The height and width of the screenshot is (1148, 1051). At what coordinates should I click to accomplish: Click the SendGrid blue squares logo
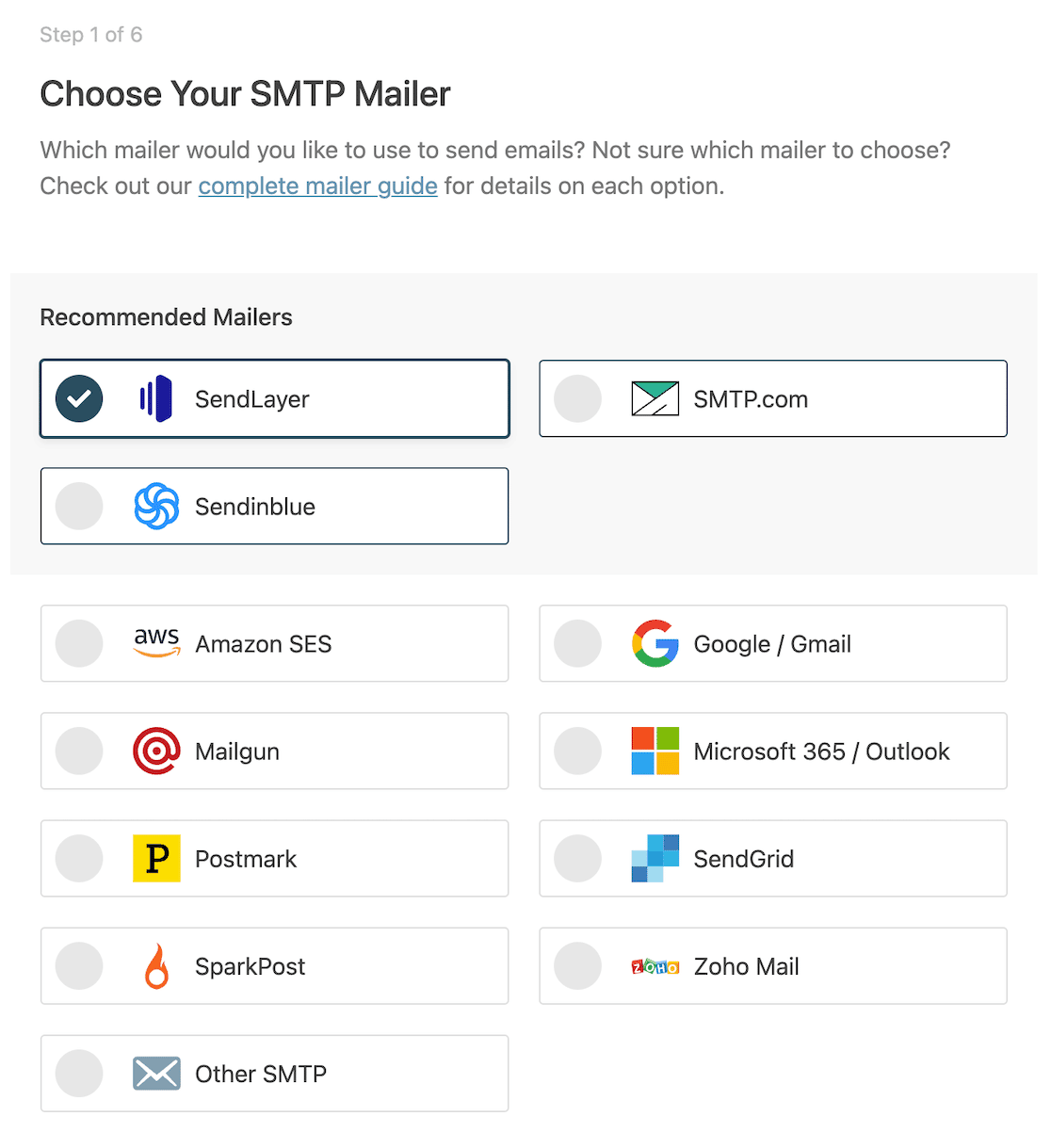pyautogui.click(x=655, y=858)
